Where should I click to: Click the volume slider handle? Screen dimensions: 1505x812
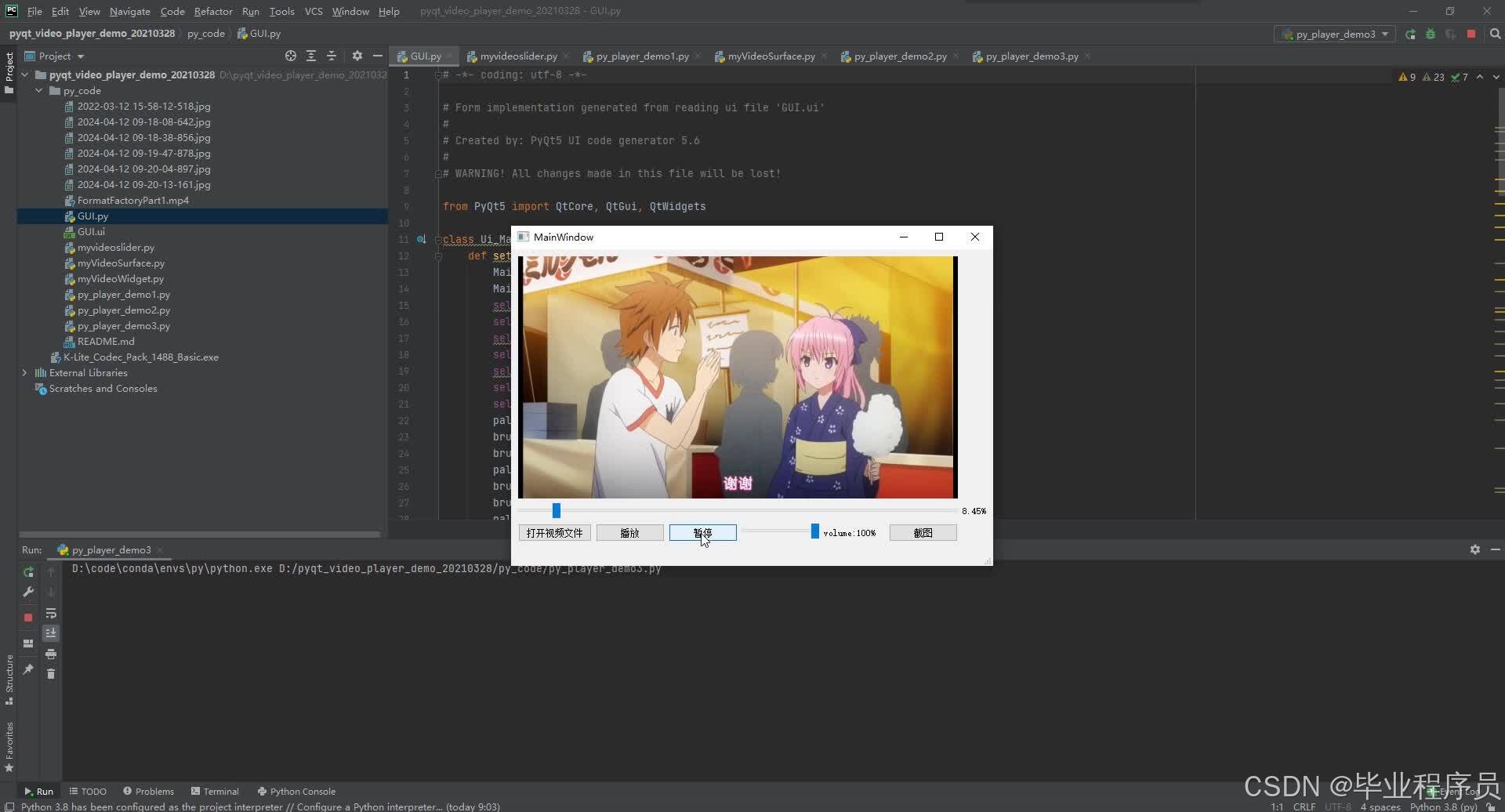tap(815, 531)
